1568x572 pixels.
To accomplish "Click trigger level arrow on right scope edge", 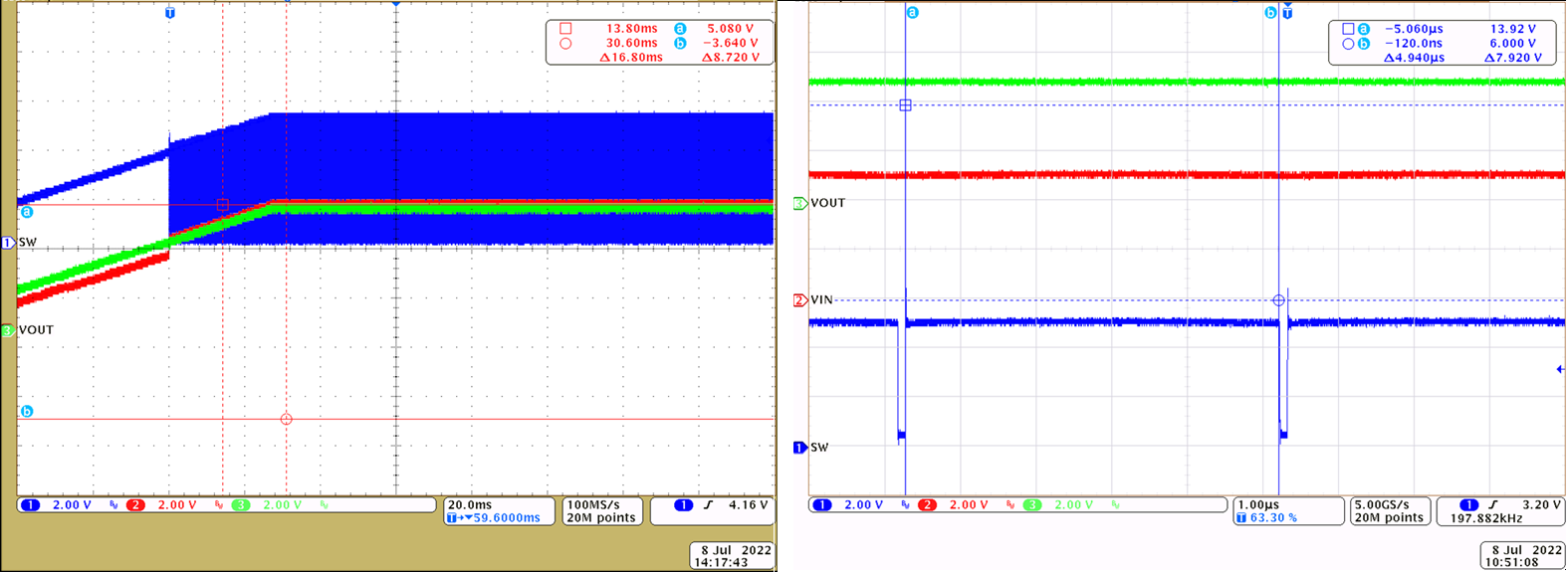I will [1560, 370].
